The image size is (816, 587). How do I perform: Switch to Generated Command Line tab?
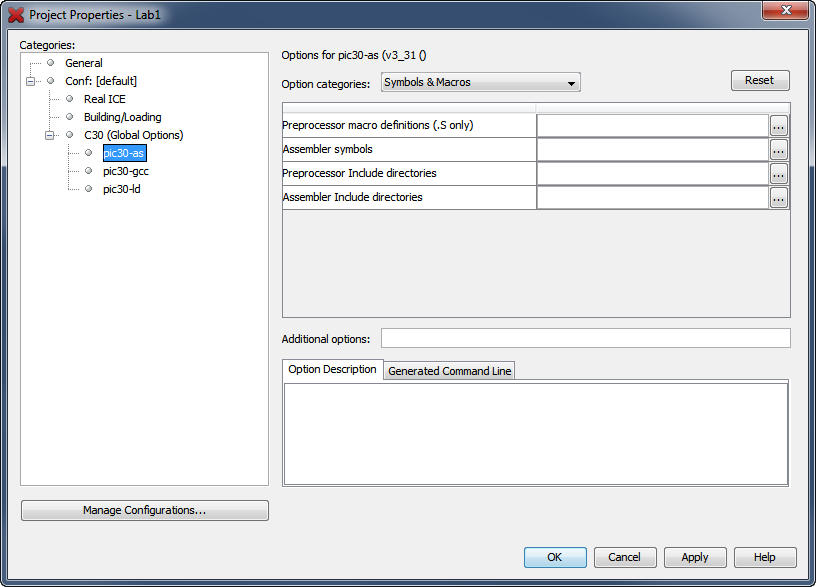448,370
